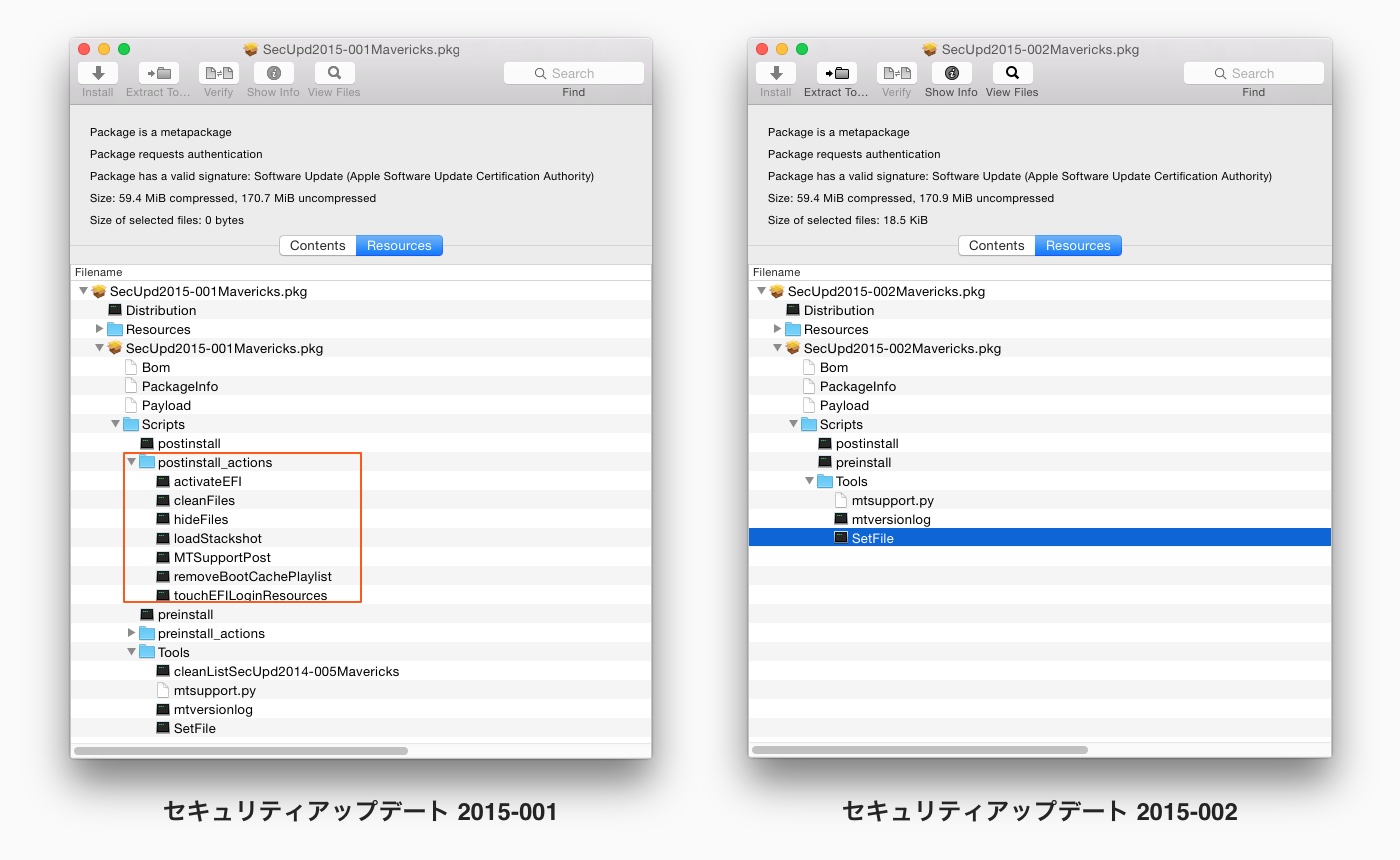Select cleanFiles script file icon

(163, 500)
